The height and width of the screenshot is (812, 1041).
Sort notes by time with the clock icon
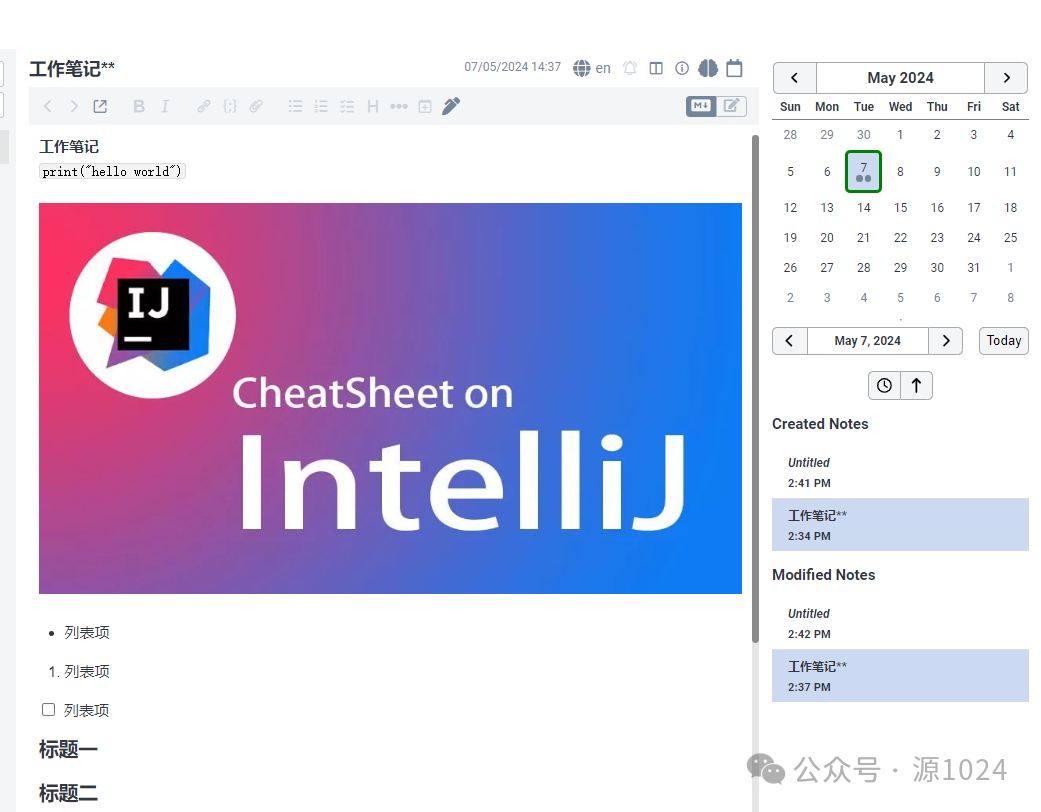[x=884, y=386]
